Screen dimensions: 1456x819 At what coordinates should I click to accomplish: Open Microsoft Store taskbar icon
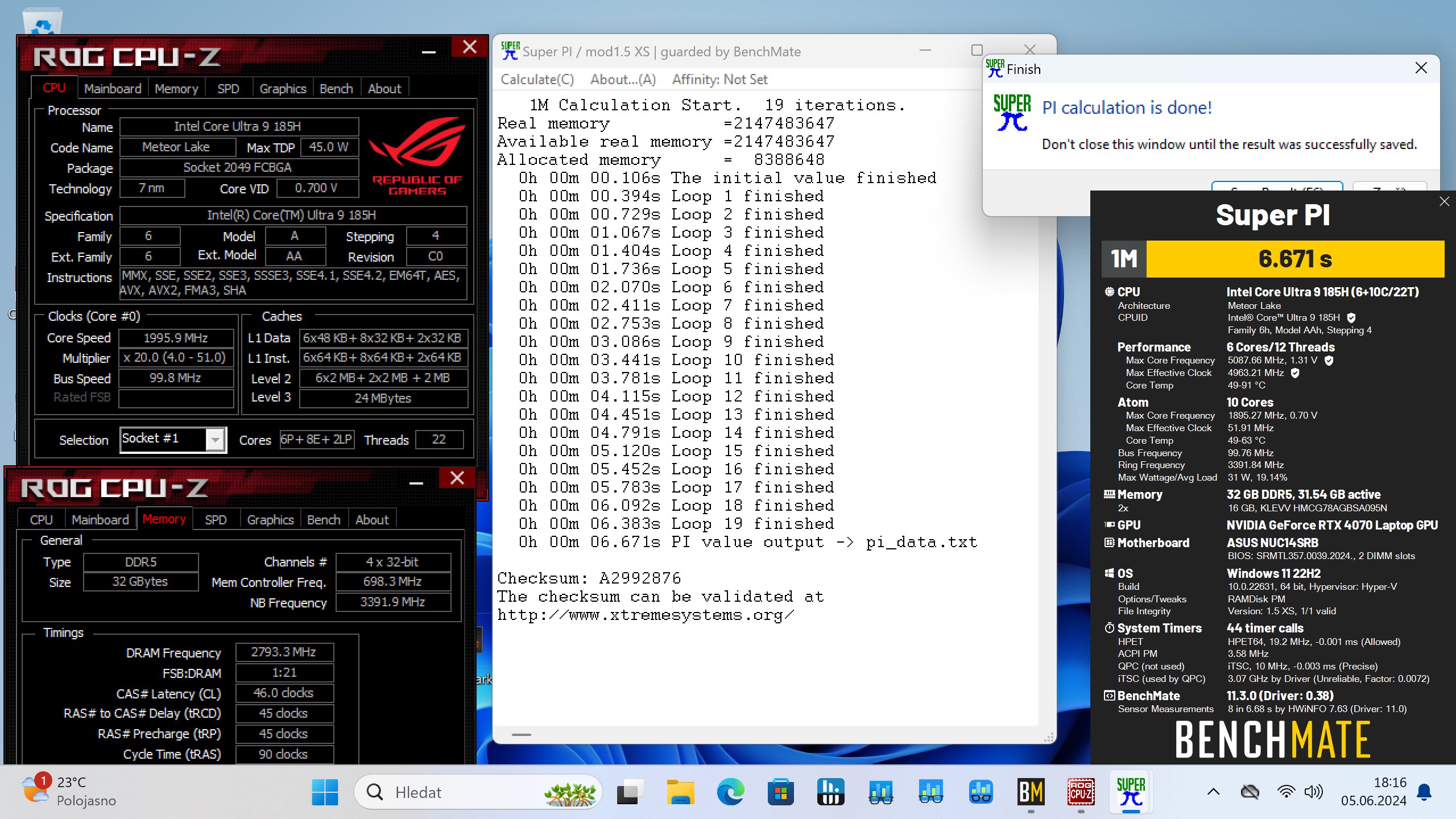(780, 792)
